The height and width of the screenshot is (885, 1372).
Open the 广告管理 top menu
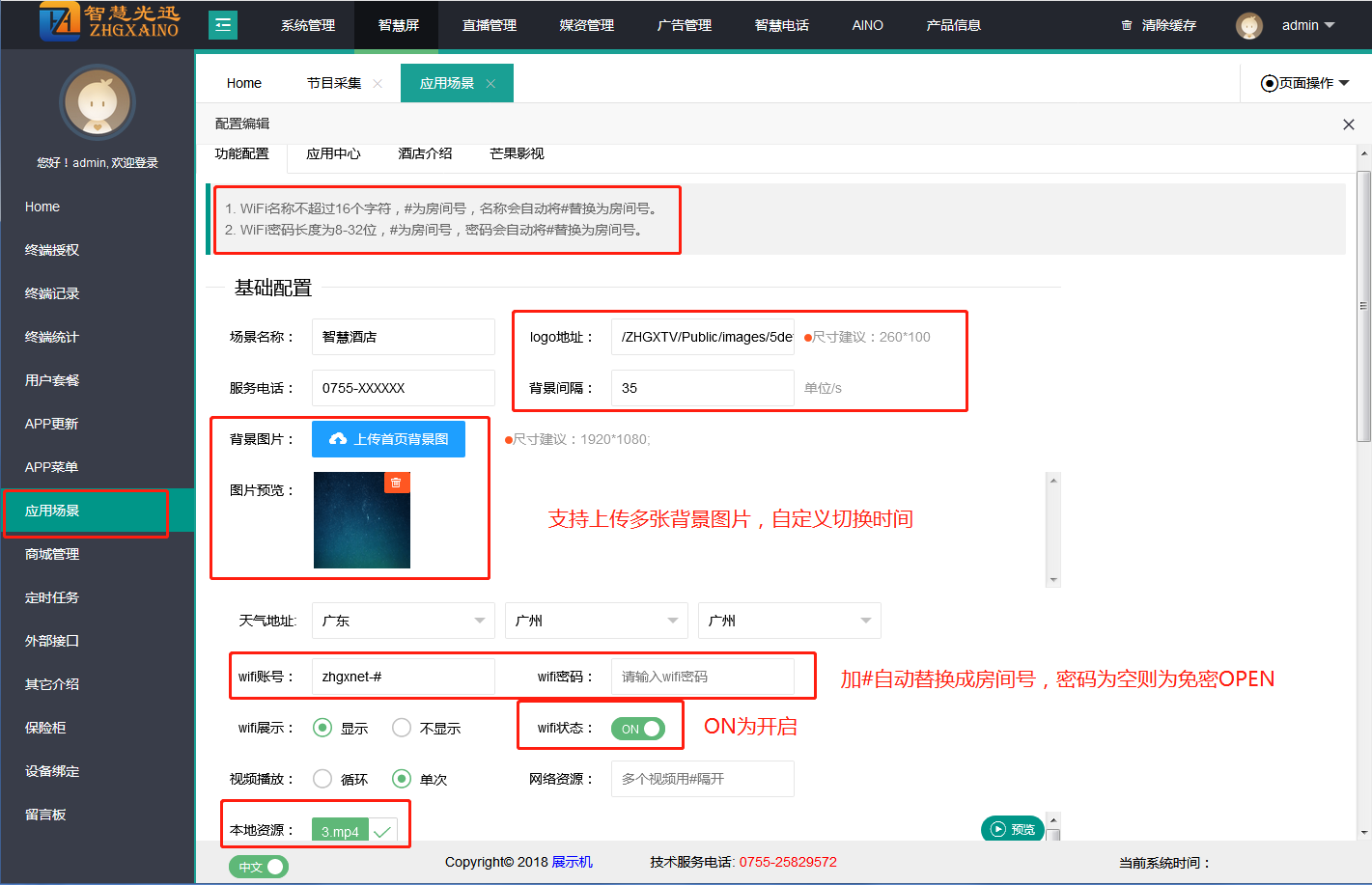coord(684,25)
